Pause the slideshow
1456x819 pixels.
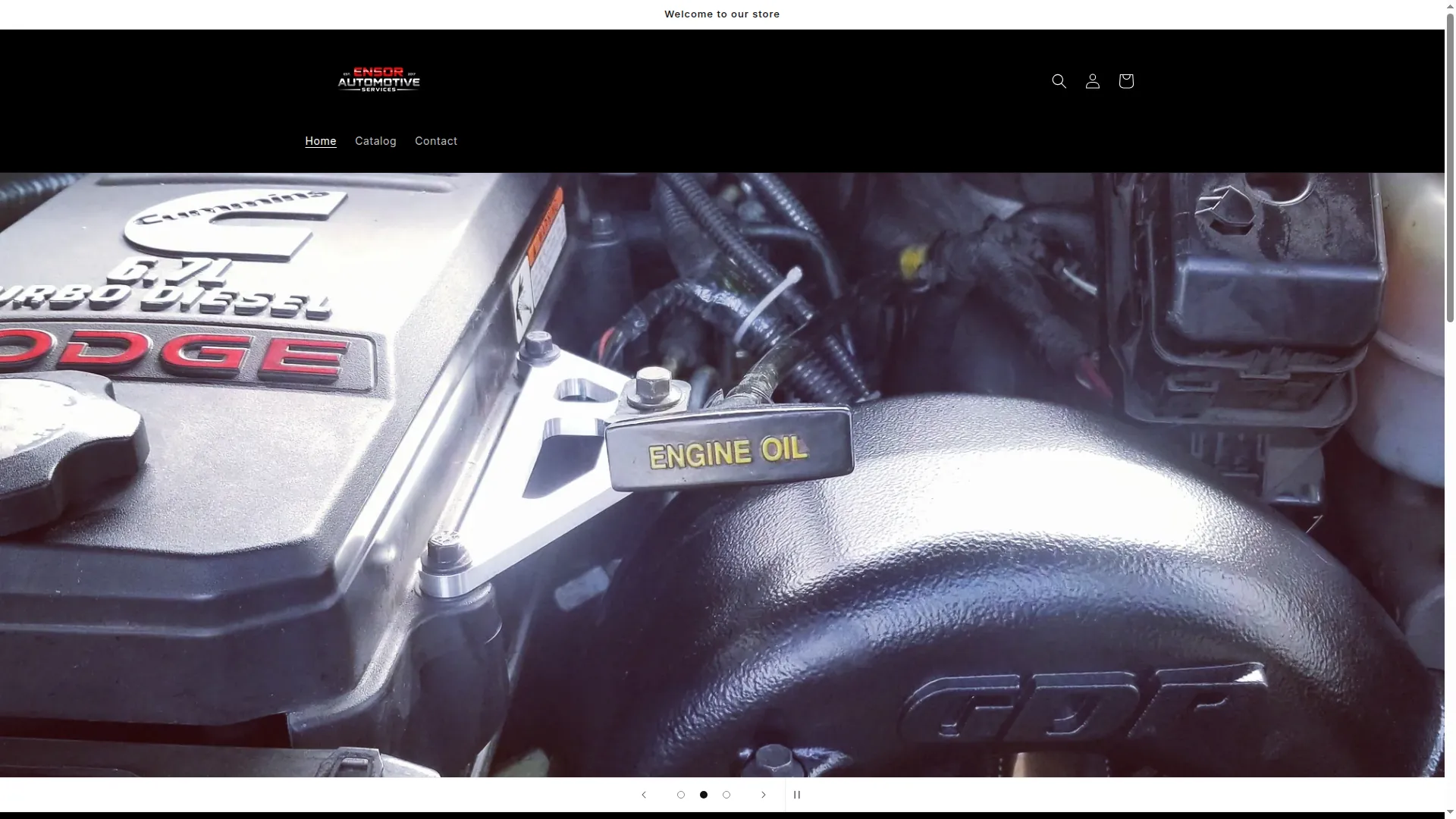click(x=797, y=795)
